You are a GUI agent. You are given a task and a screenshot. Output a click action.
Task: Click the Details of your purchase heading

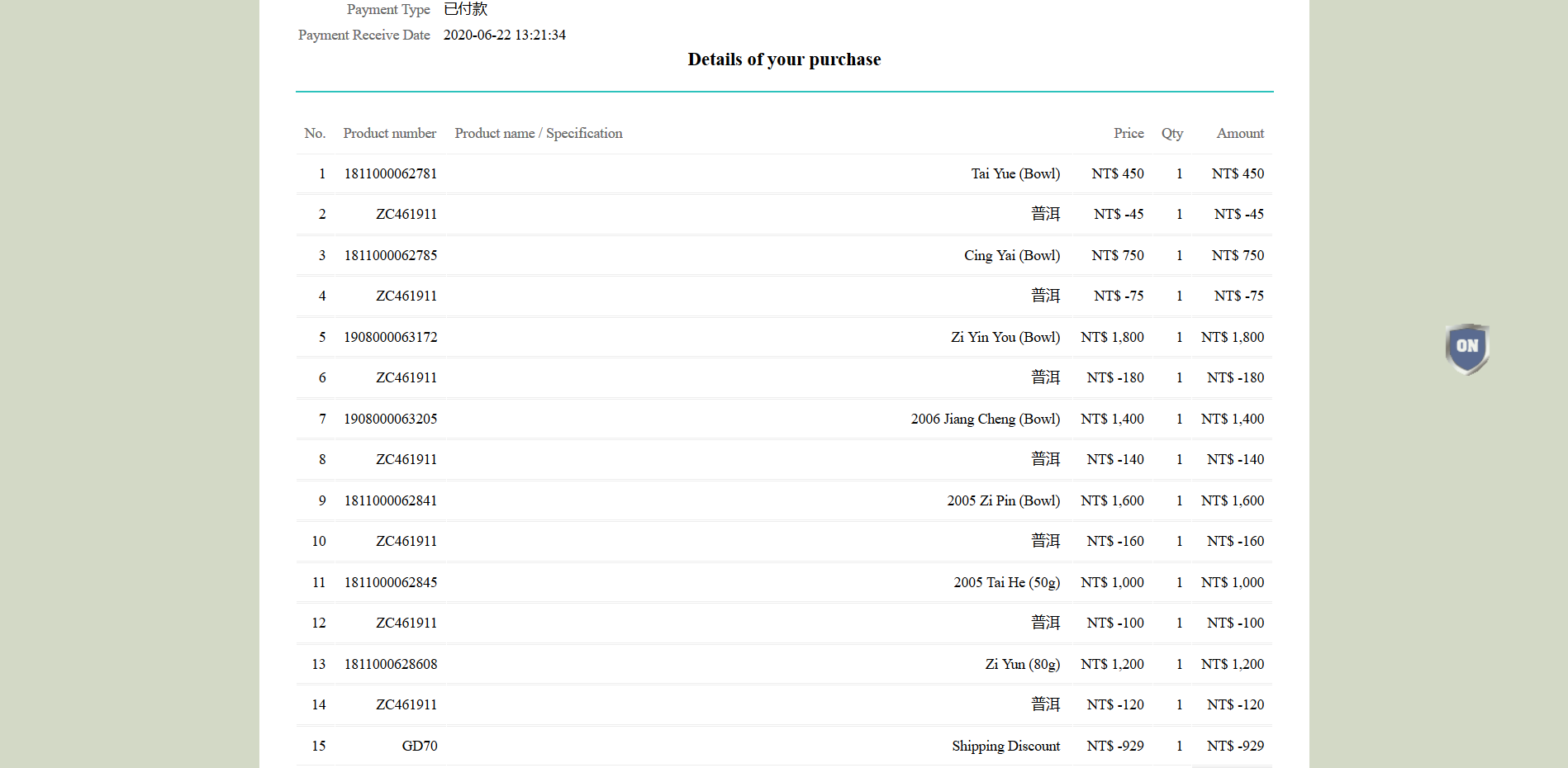784,59
